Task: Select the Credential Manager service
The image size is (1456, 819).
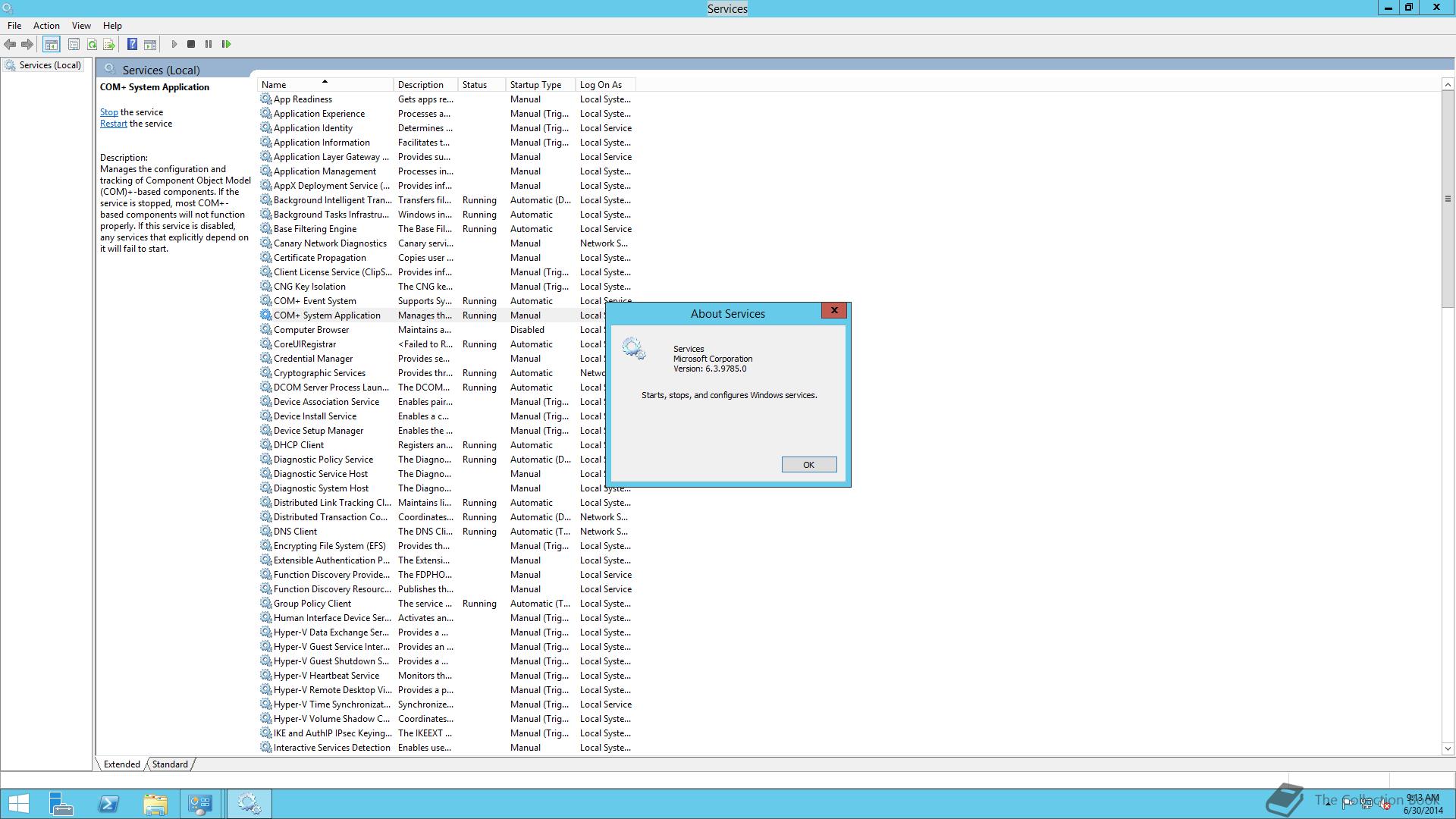Action: pos(432,358)
